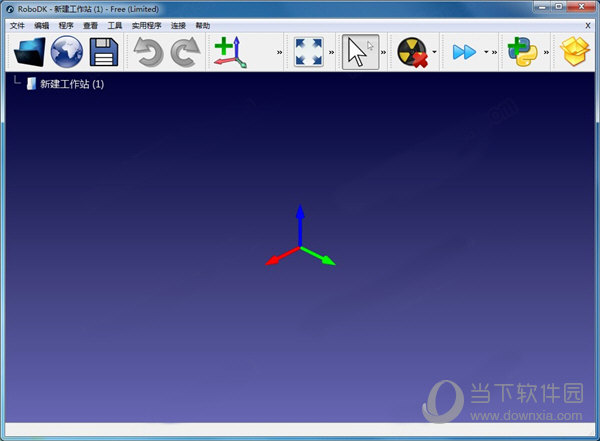
Task: Open dropdown arrow beside fast simulation icon
Action: [486, 52]
